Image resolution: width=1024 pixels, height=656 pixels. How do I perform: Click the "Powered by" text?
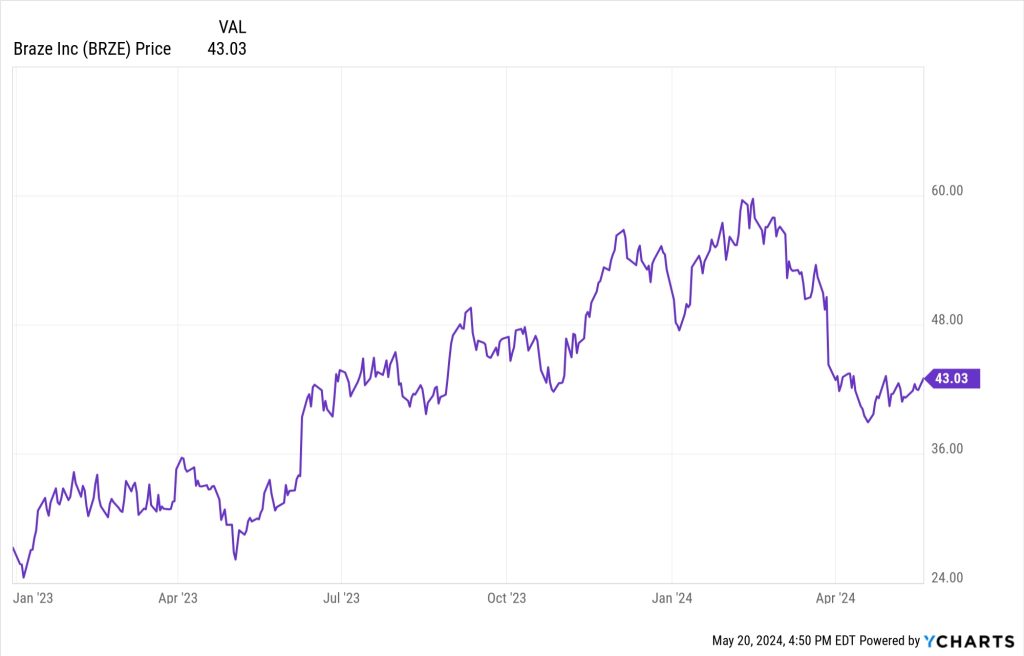click(890, 640)
